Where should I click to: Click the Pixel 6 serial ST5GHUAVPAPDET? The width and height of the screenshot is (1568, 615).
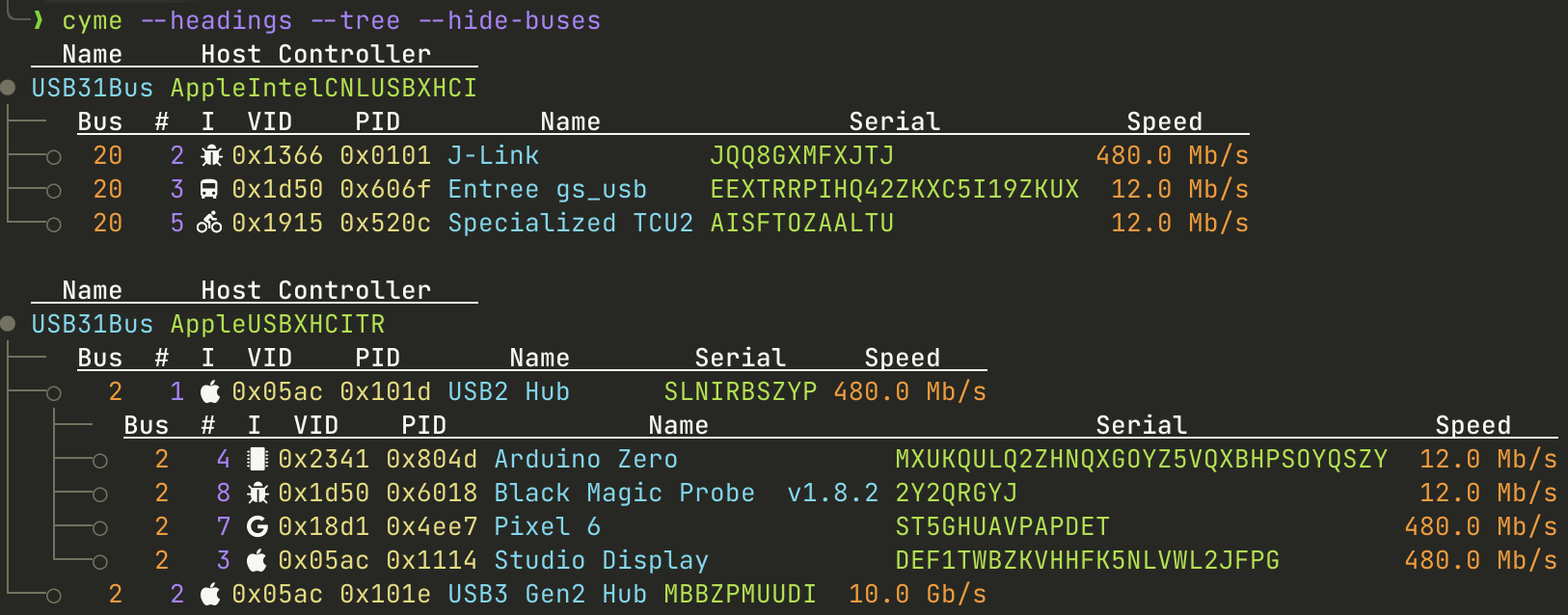point(1003,526)
